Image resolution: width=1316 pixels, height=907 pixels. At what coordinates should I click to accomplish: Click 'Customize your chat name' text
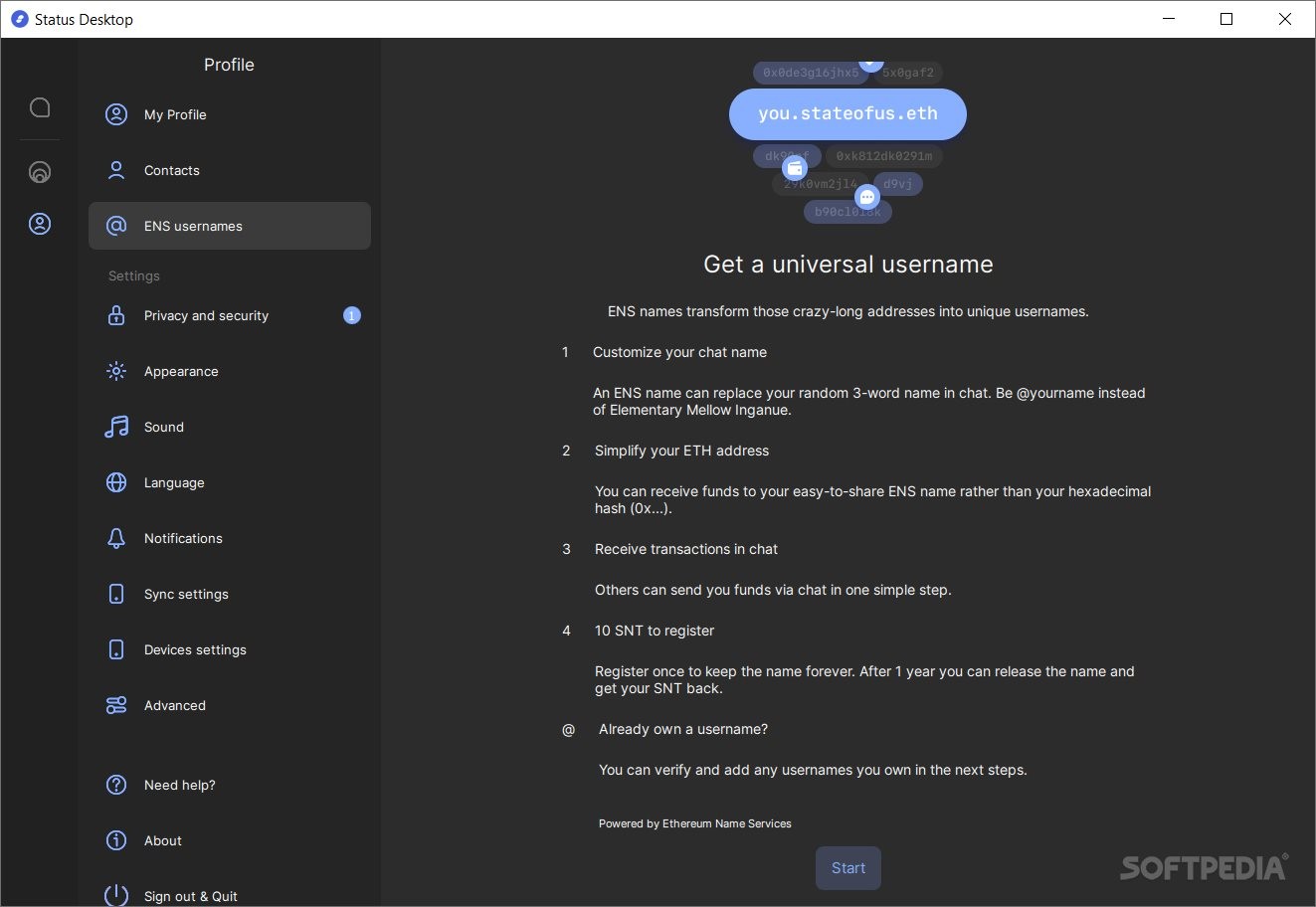(x=679, y=352)
